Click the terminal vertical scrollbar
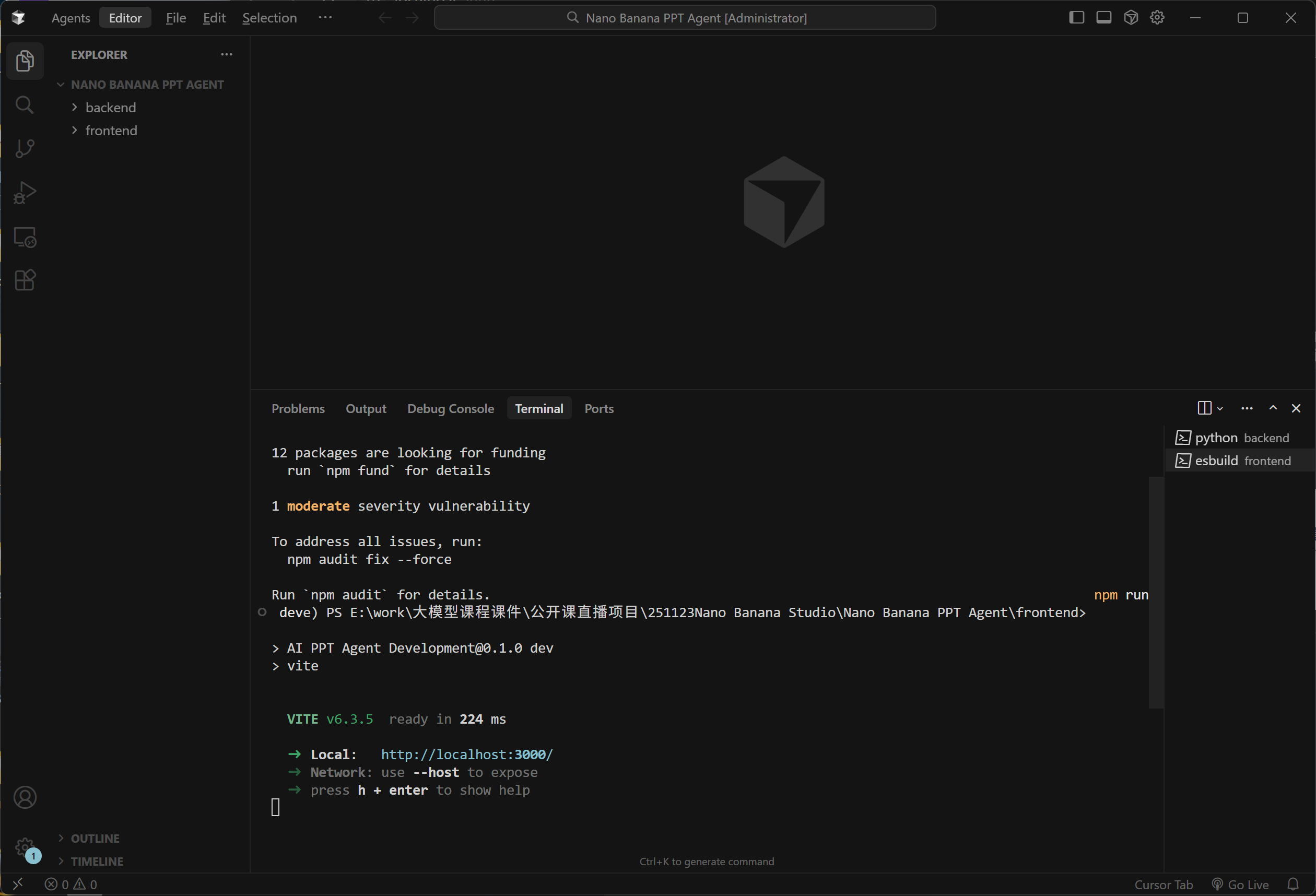The width and height of the screenshot is (1316, 896). (x=1156, y=592)
